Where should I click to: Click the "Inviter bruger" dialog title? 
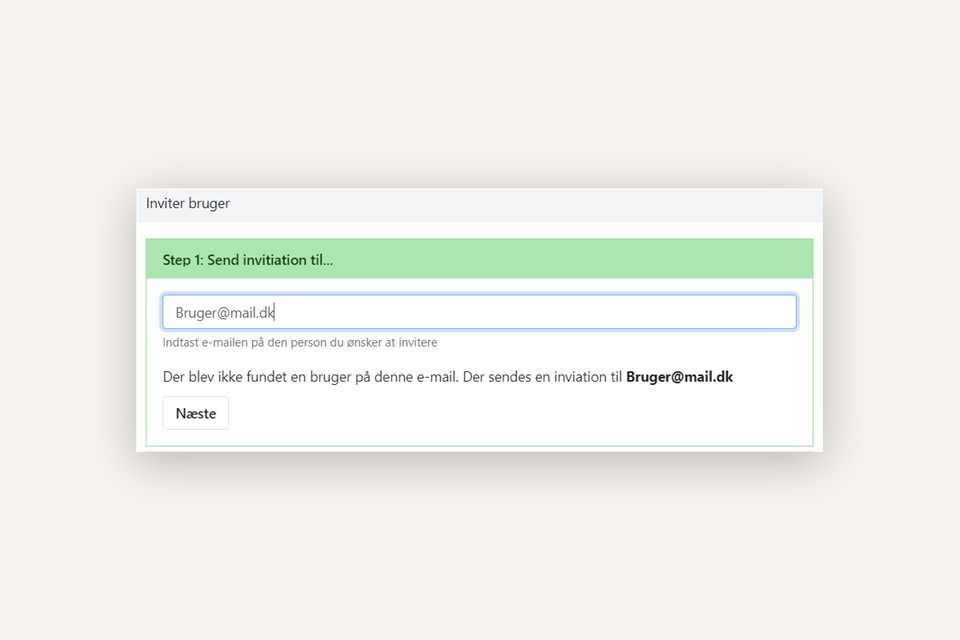pos(188,204)
